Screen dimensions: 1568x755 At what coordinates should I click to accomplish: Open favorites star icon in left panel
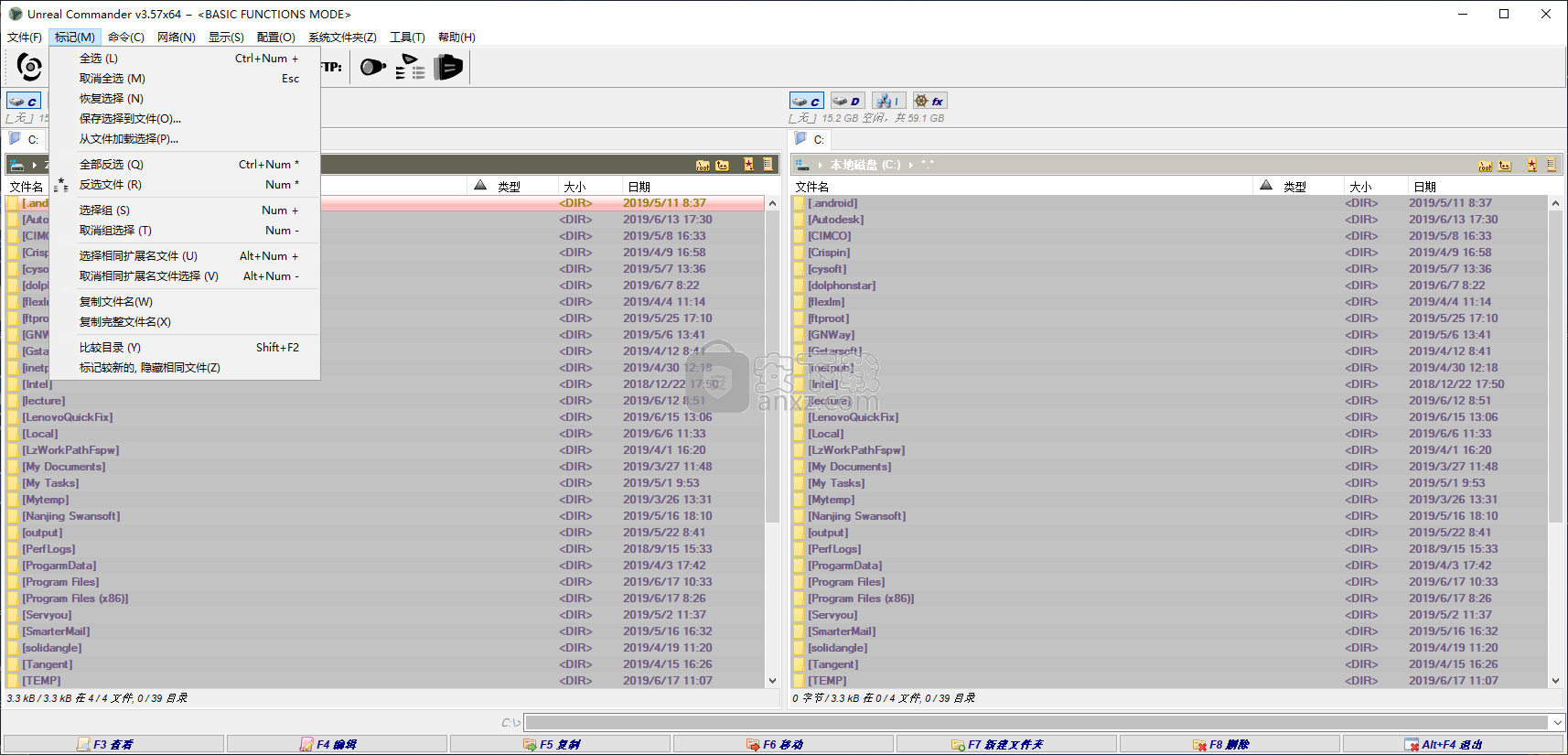coord(749,165)
